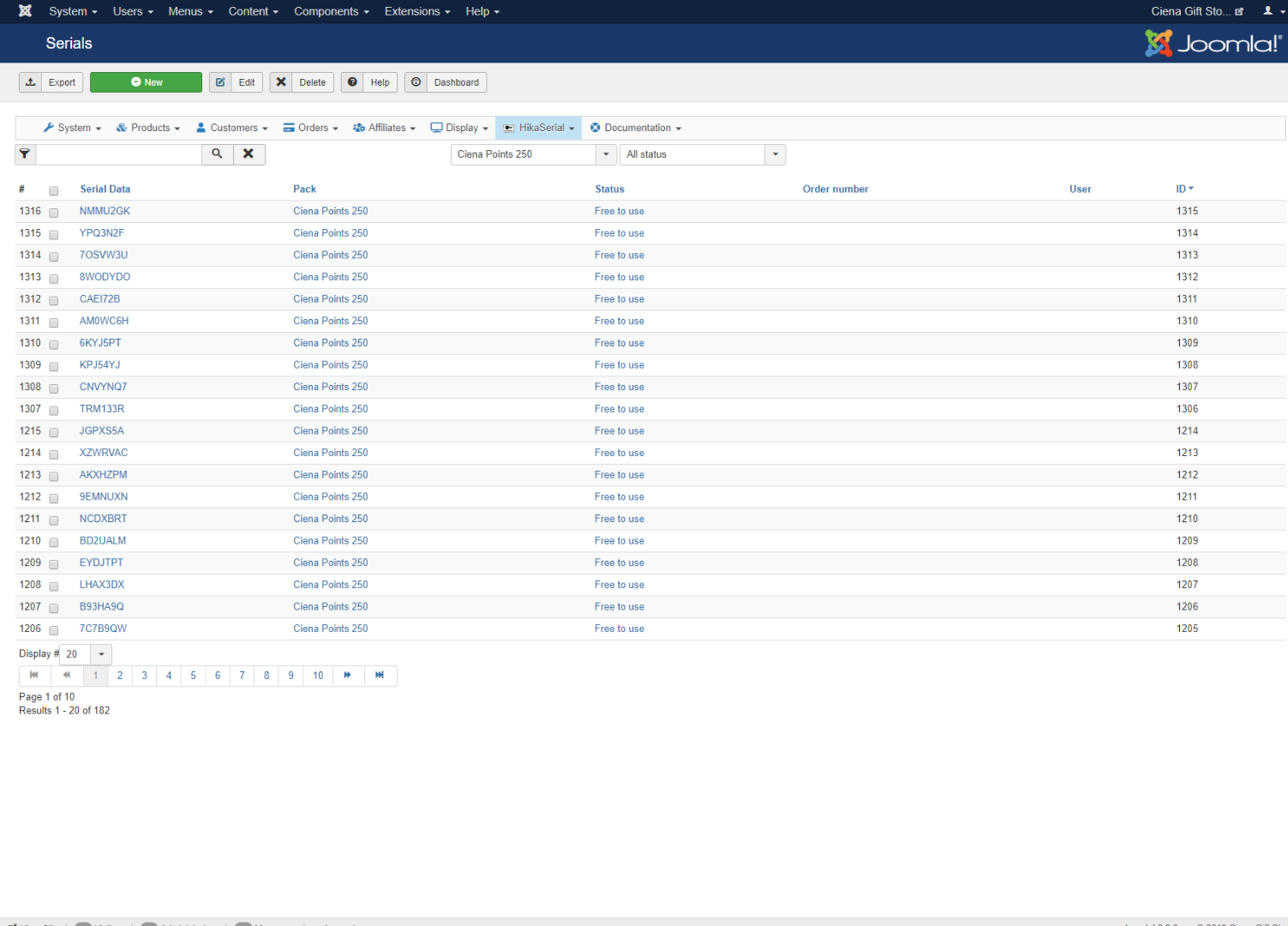Check the box for serial 7C7B9QW
Viewport: 1288px width, 926px height.
click(53, 630)
